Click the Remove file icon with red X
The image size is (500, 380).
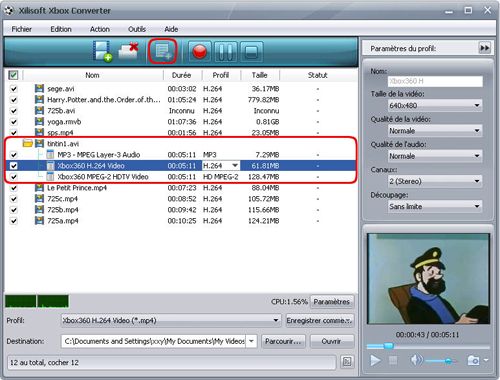129,51
